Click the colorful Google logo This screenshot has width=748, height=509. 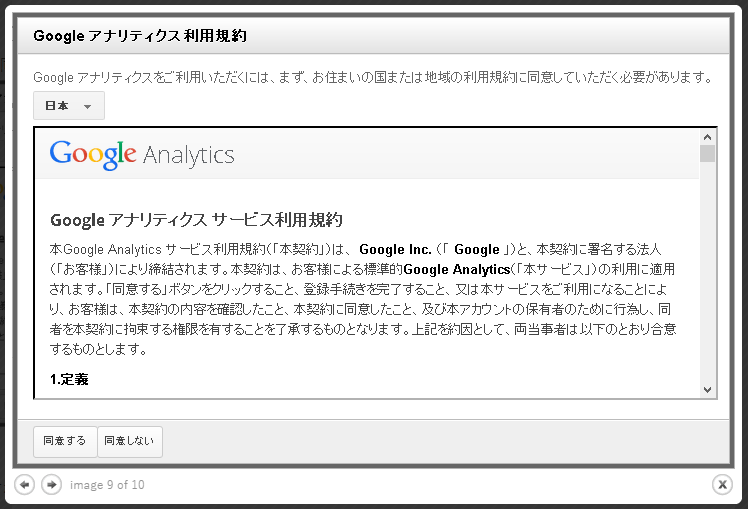(x=93, y=155)
